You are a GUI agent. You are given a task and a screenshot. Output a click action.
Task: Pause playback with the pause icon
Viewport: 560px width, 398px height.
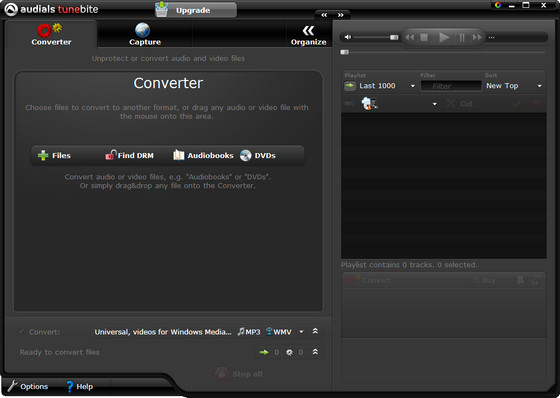tap(462, 37)
